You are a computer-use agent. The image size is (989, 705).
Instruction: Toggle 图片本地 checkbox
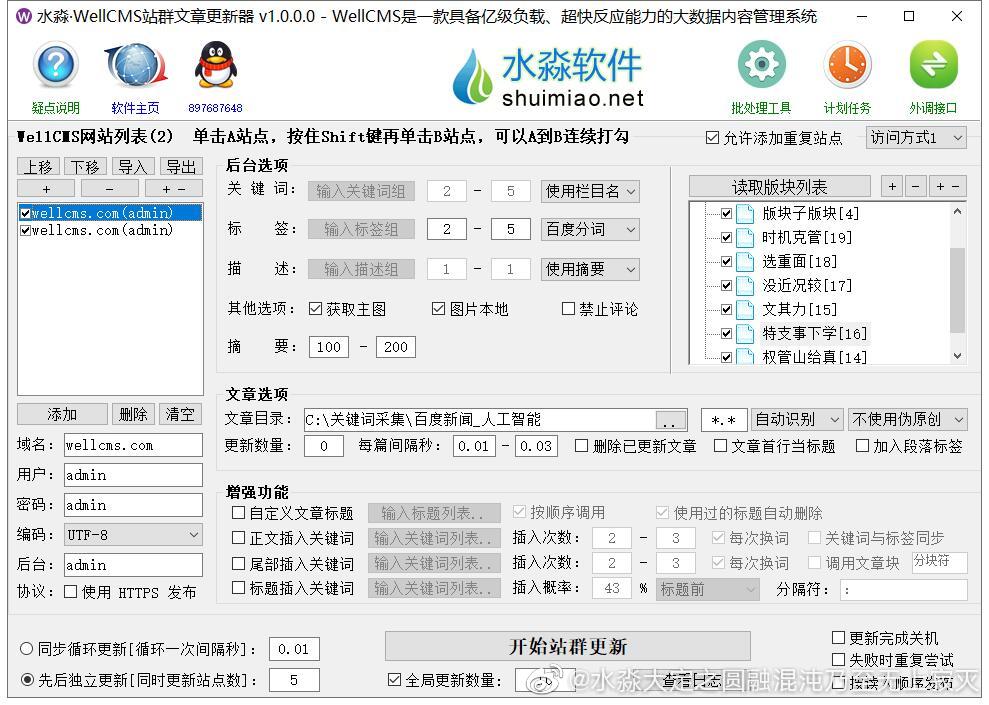tap(438, 309)
